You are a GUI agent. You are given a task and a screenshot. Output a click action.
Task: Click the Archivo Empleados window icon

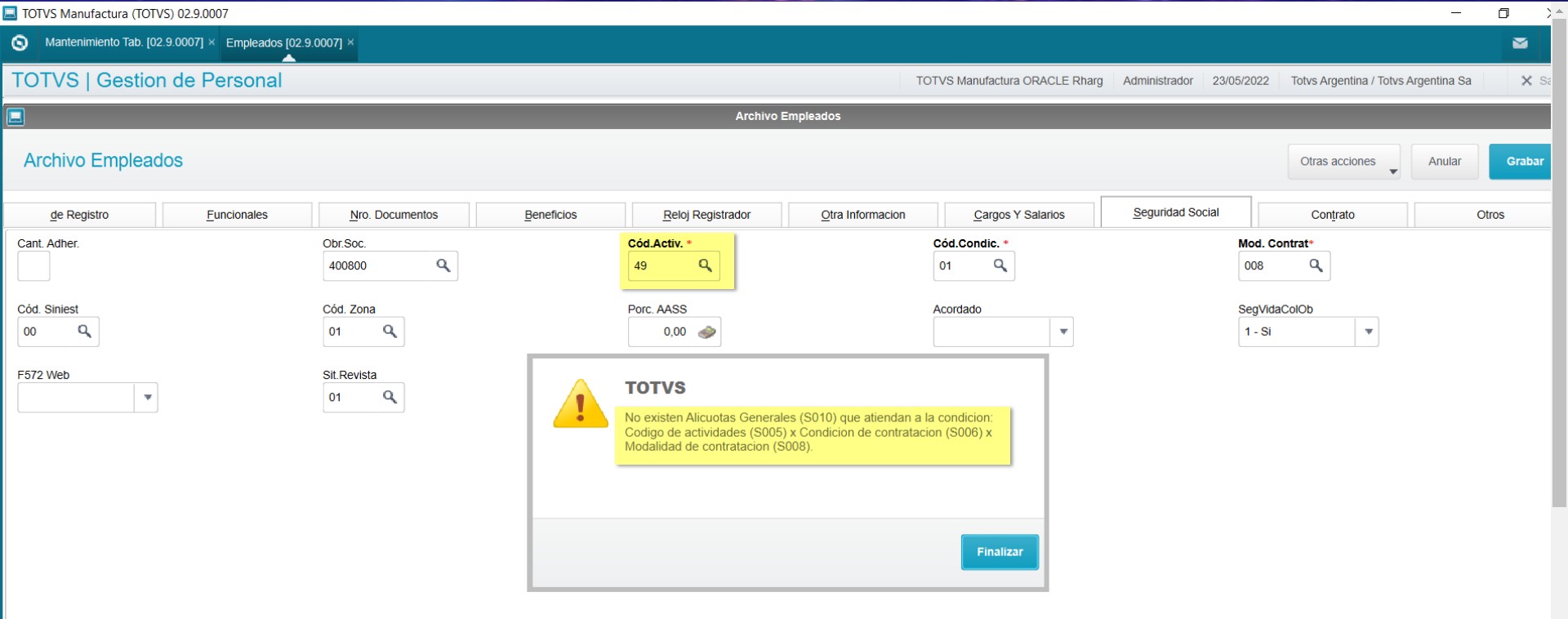16,117
